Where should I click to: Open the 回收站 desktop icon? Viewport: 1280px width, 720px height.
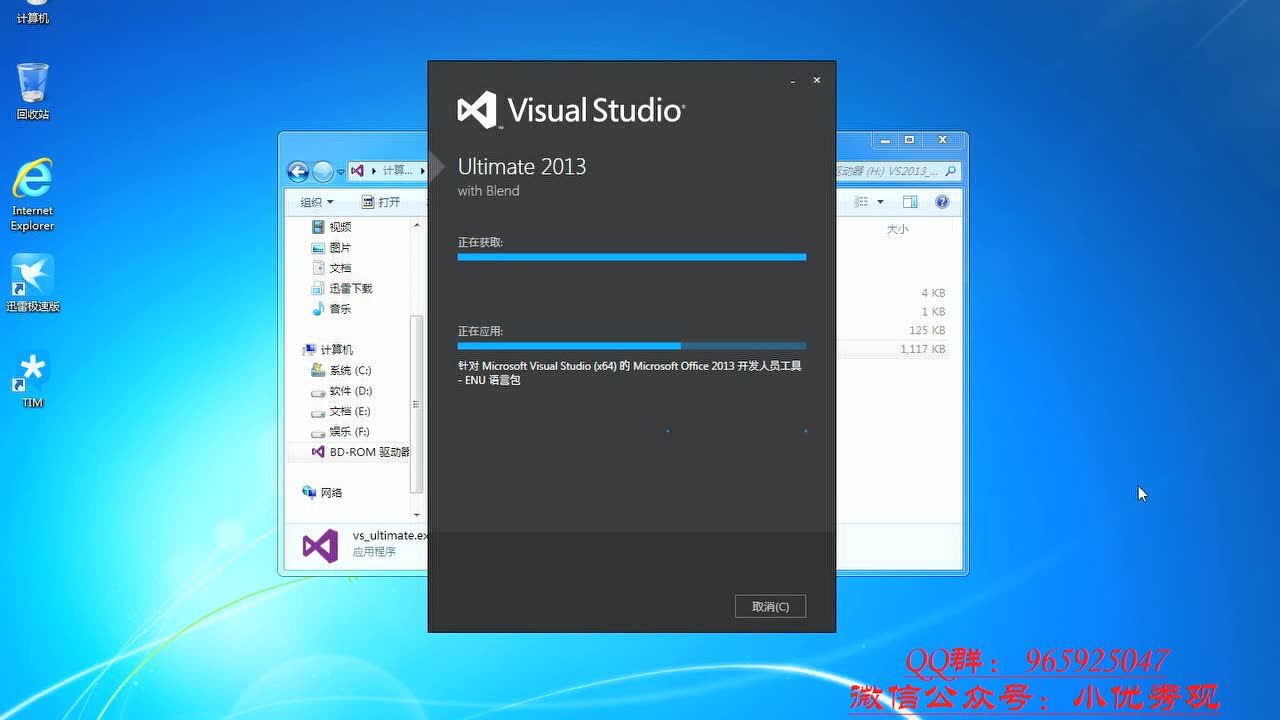[32, 85]
